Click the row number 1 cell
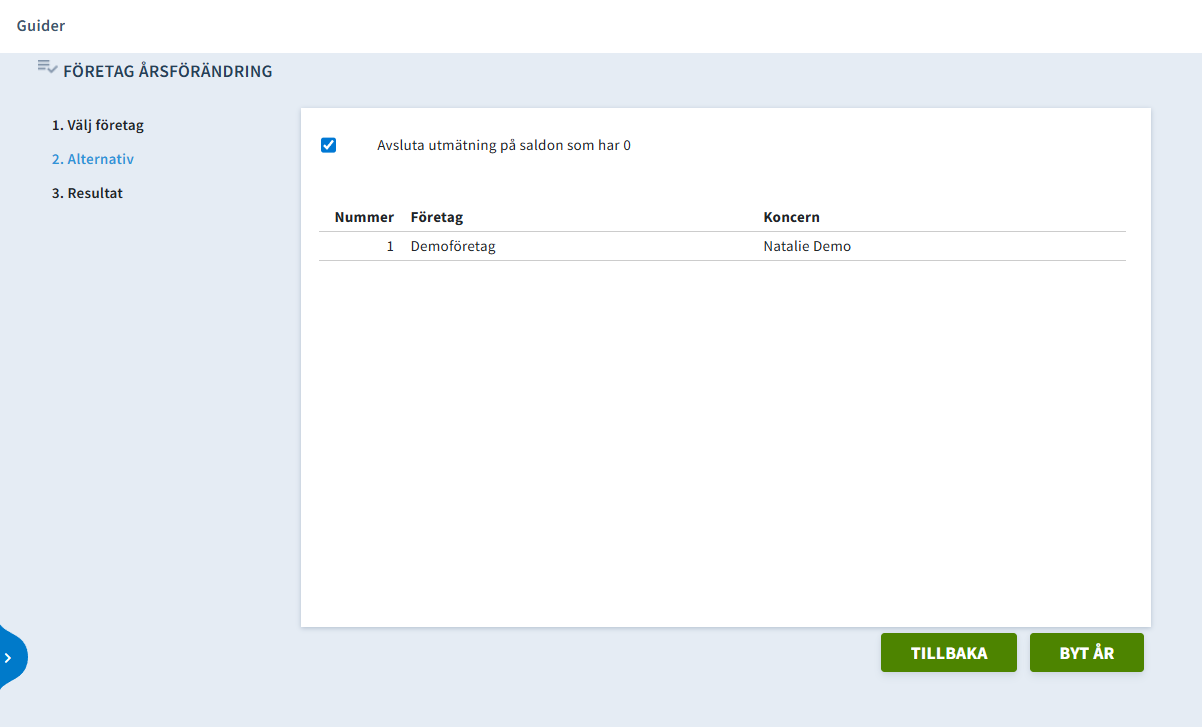This screenshot has height=727, width=1202. click(390, 246)
